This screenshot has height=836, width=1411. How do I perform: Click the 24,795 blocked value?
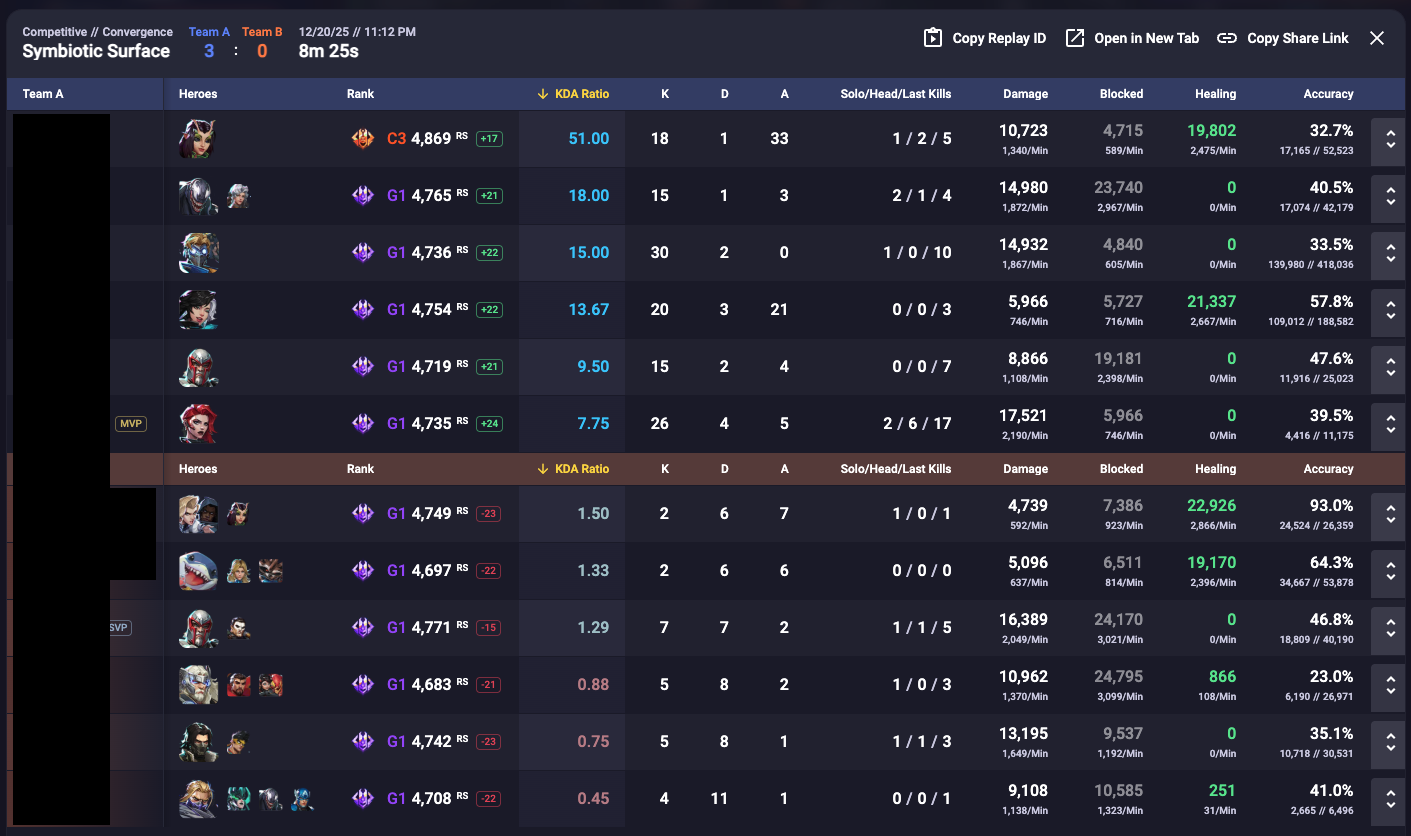1119,676
